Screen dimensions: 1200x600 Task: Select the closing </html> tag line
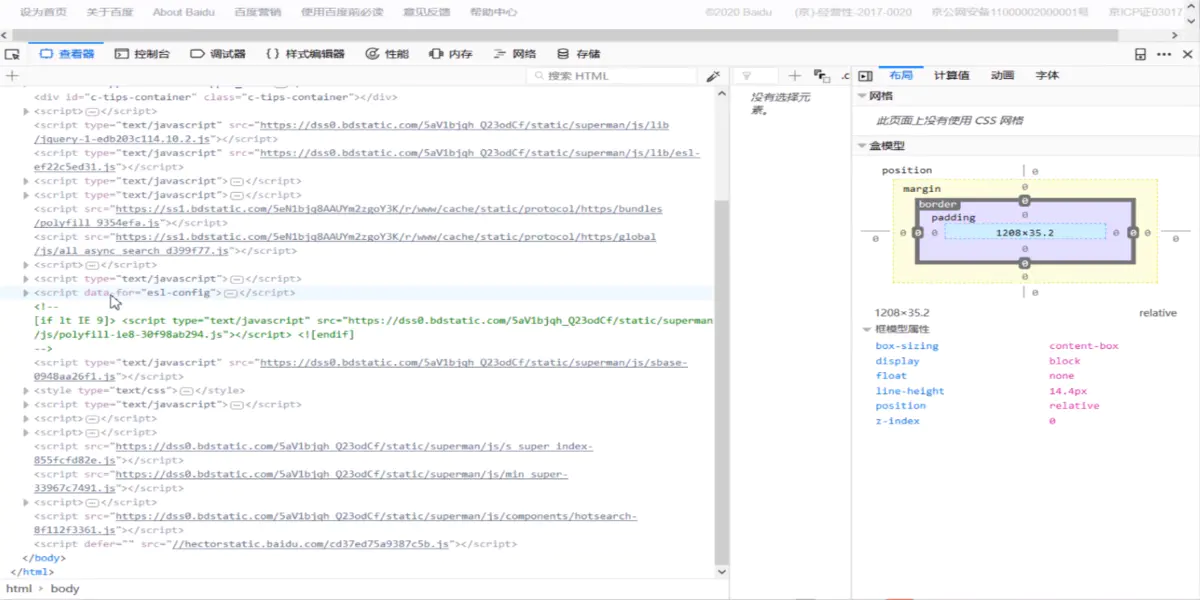click(32, 573)
